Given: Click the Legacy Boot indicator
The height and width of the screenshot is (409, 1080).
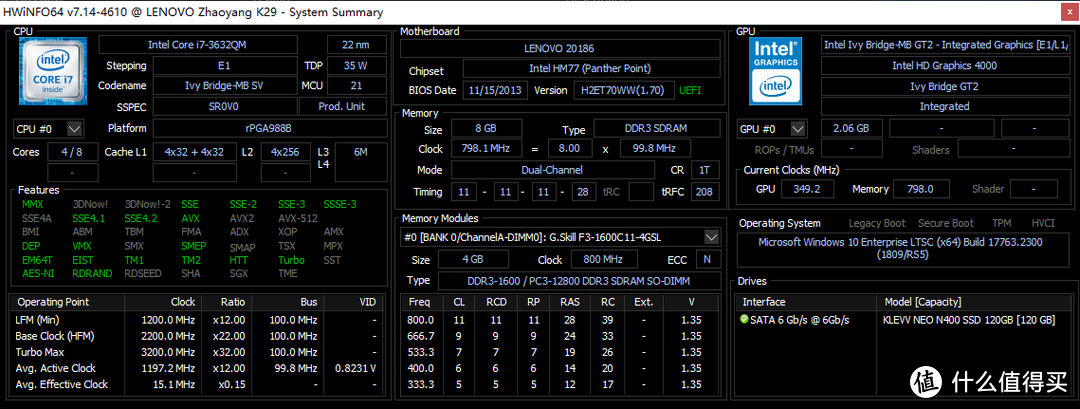Looking at the screenshot, I should pos(878,223).
